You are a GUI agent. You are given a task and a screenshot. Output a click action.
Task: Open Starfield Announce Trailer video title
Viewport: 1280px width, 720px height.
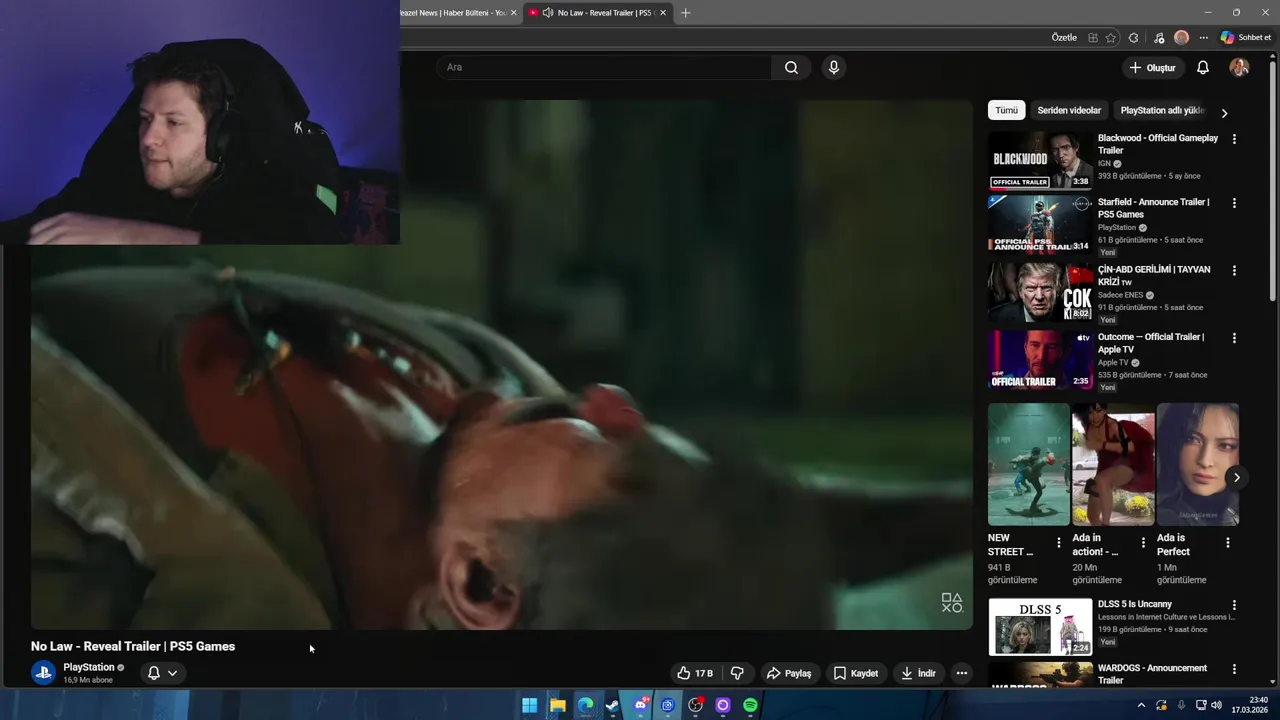[x=1153, y=208]
